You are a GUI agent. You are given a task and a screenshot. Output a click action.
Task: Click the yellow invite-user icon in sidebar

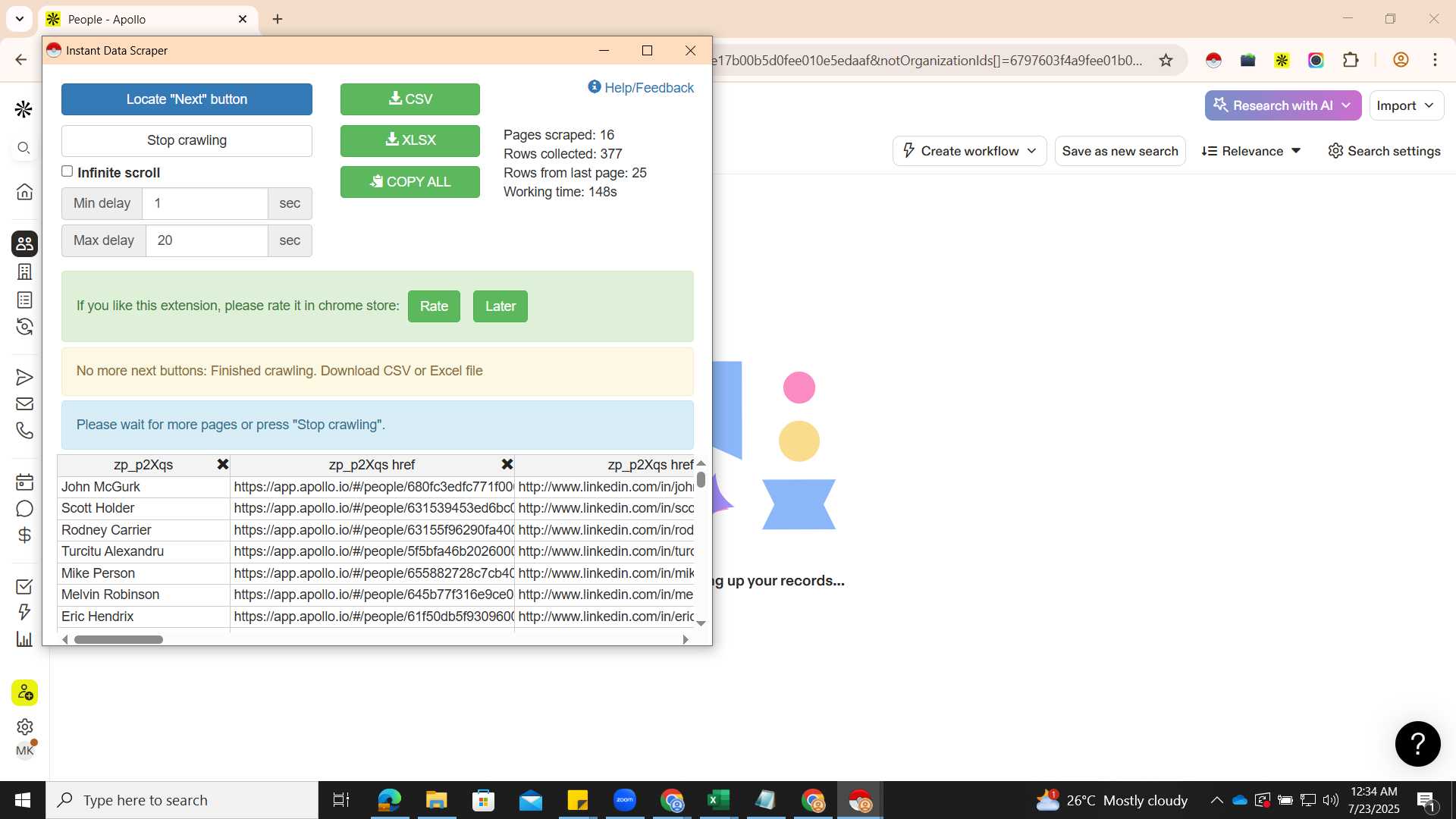click(24, 692)
